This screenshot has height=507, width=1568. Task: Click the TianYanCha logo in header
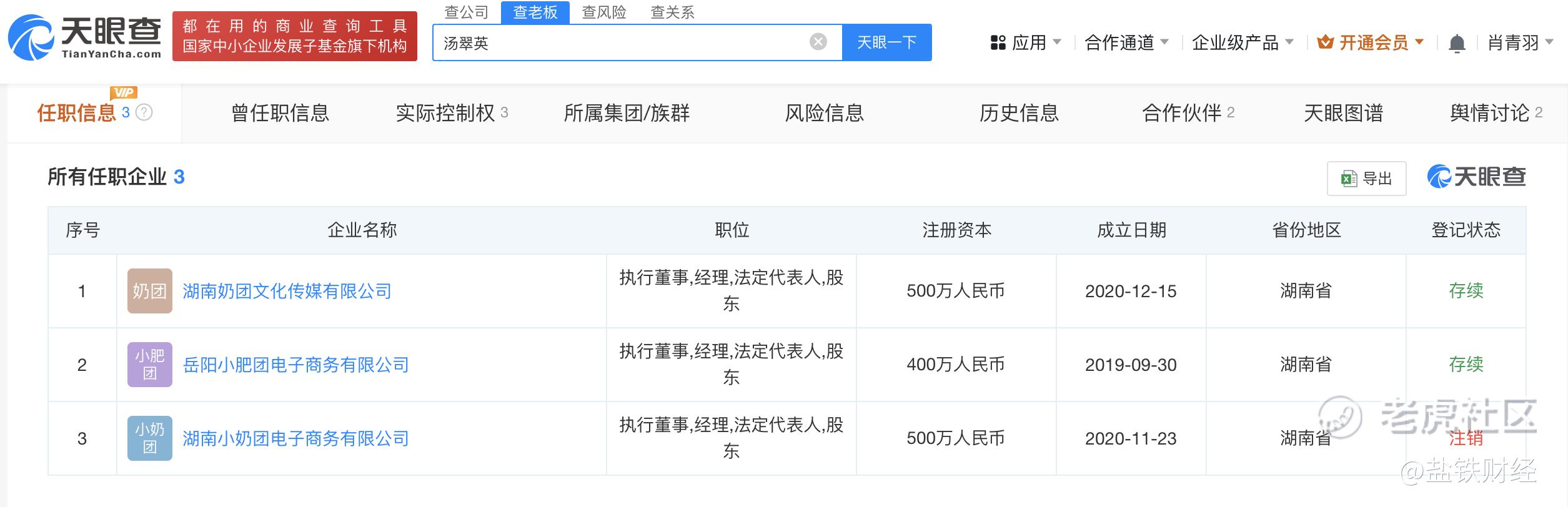[x=85, y=37]
